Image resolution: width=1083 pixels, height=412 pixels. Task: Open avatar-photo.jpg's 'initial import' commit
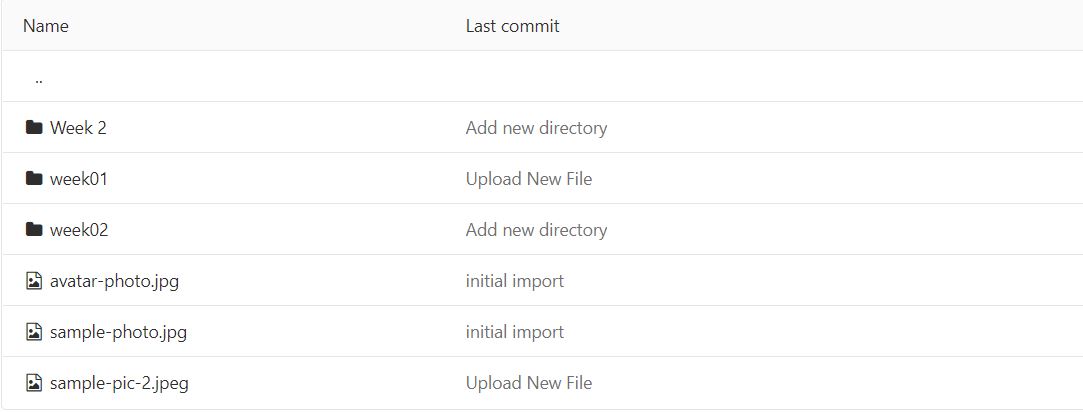[x=515, y=281]
